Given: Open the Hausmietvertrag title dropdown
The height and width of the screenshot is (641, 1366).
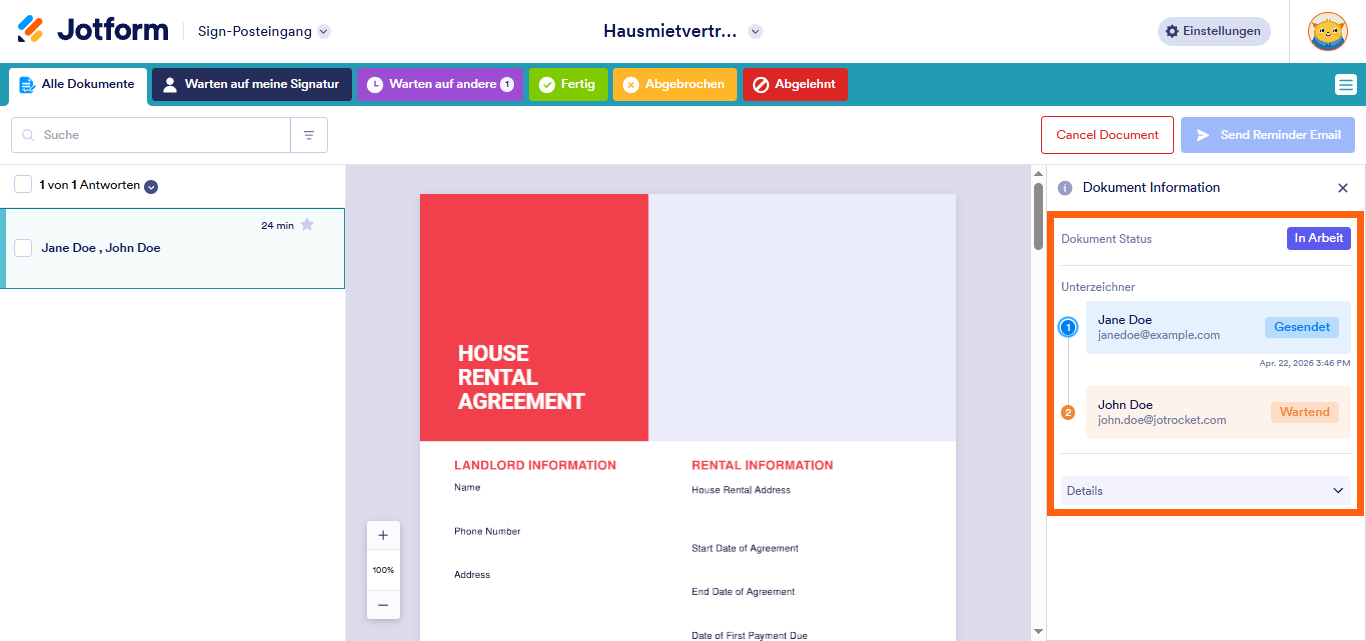Looking at the screenshot, I should [756, 32].
